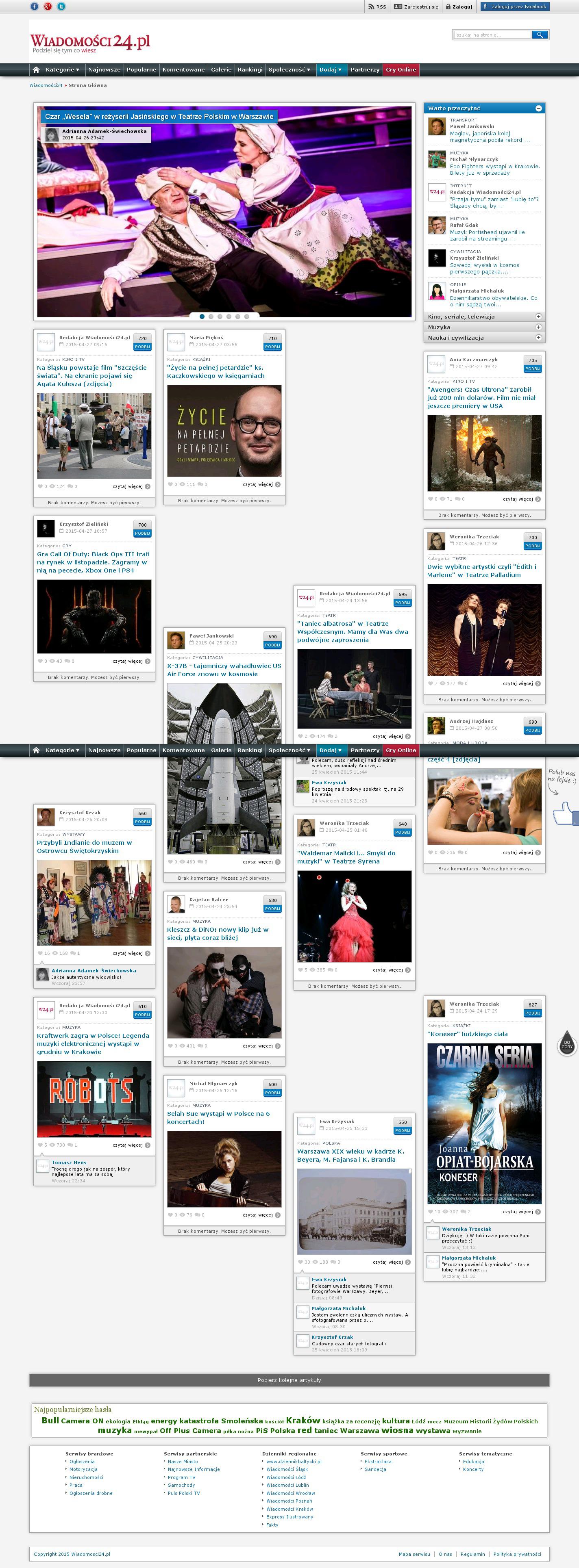Switch slideshow to the fourth dot
Screen dimensions: 579x1568
click(x=229, y=317)
